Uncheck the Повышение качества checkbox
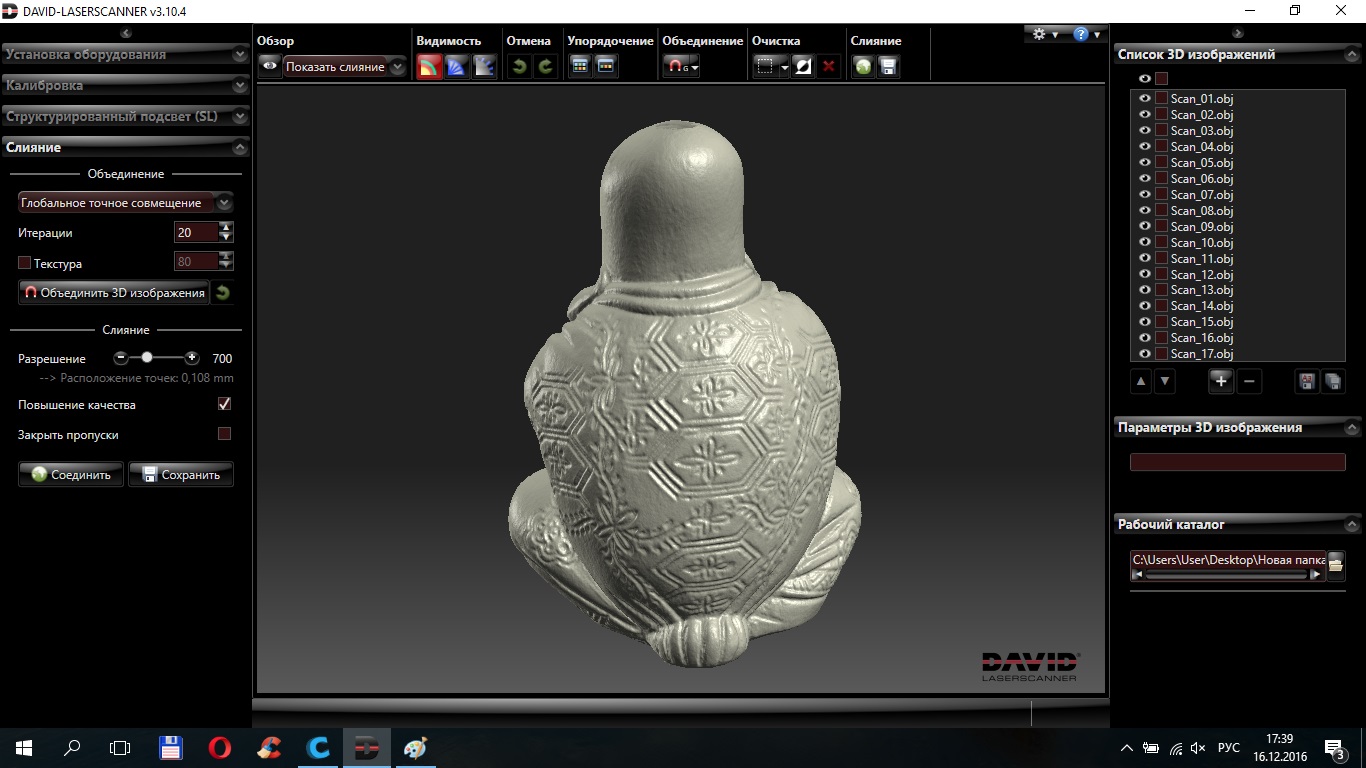1366x768 pixels. (x=224, y=404)
